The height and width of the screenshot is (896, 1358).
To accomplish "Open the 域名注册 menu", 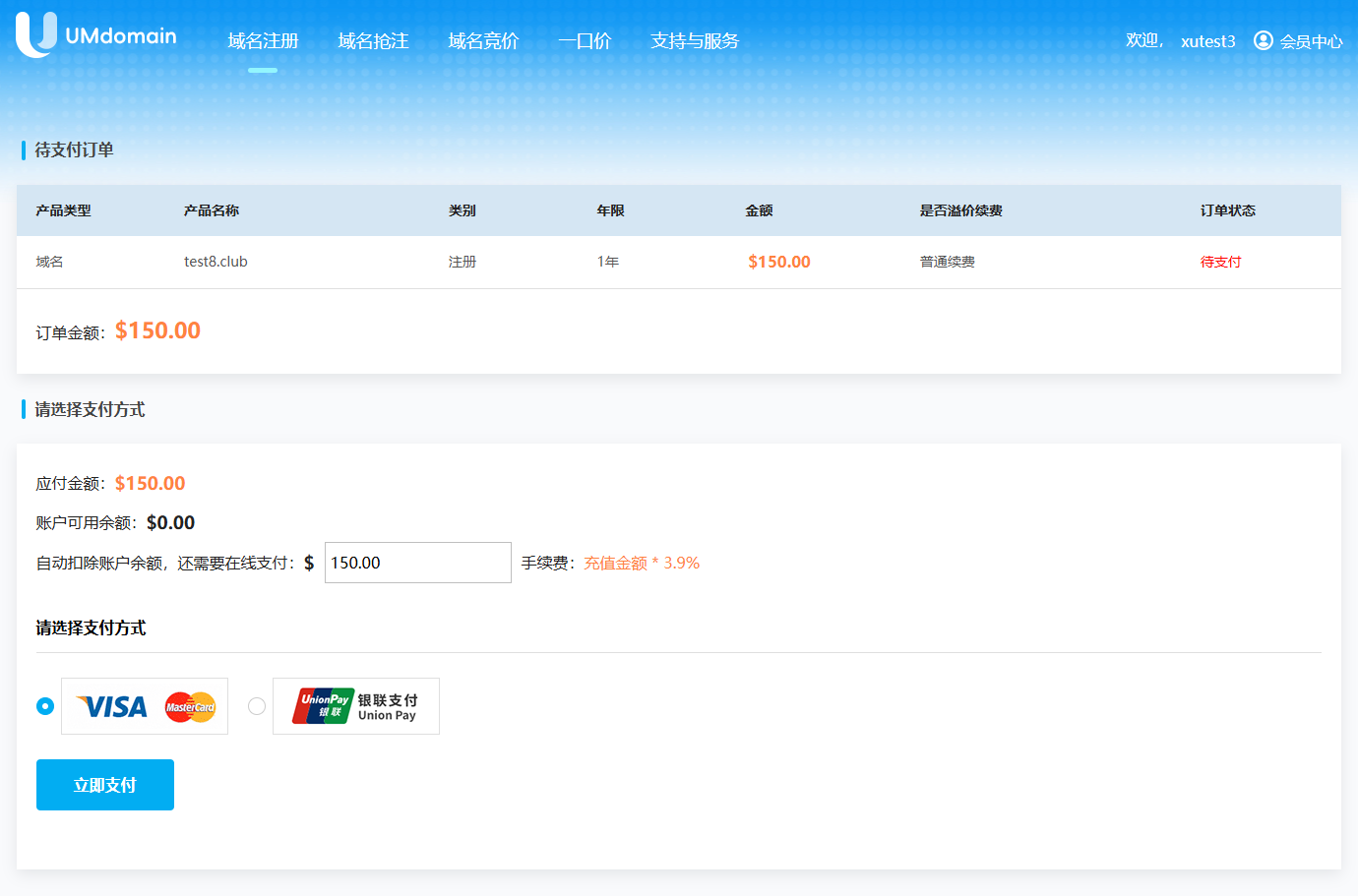I will (263, 41).
